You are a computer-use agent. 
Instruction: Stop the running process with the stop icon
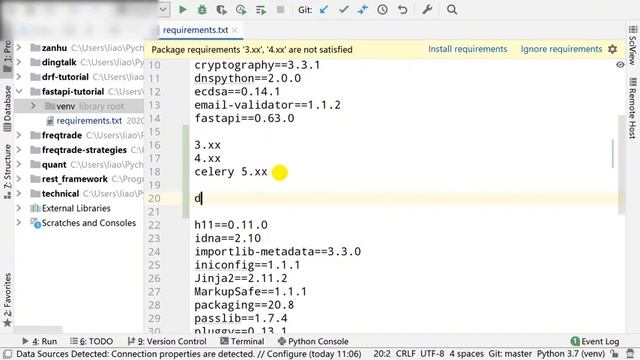coord(280,9)
